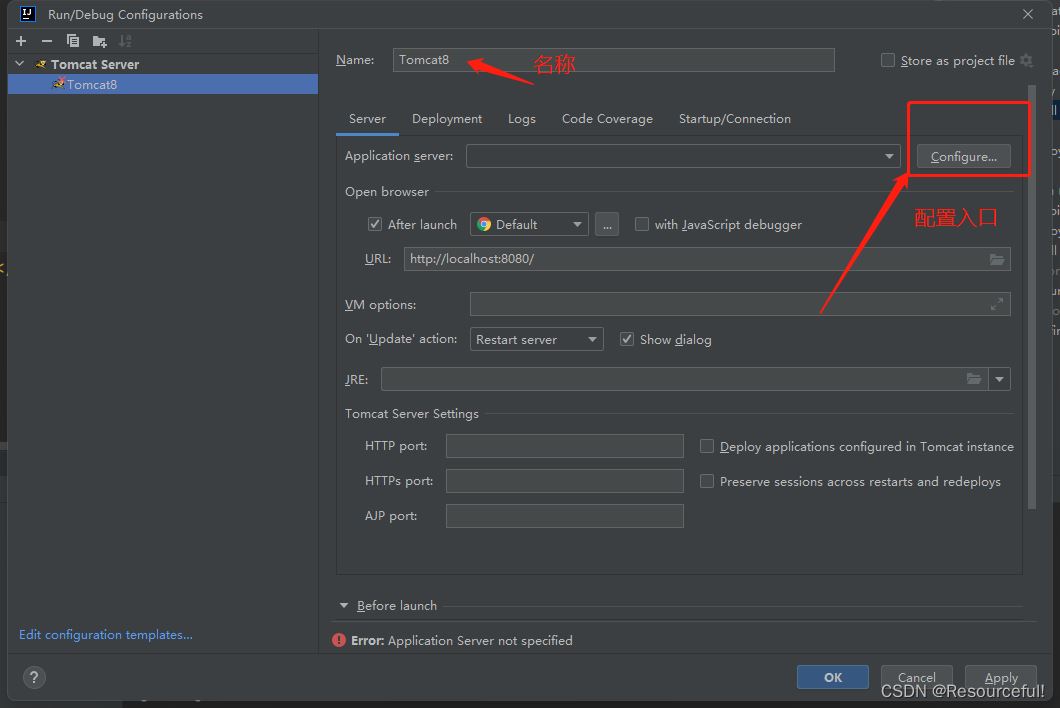Enable Preserve sessions across restarts and redeploys

click(706, 481)
